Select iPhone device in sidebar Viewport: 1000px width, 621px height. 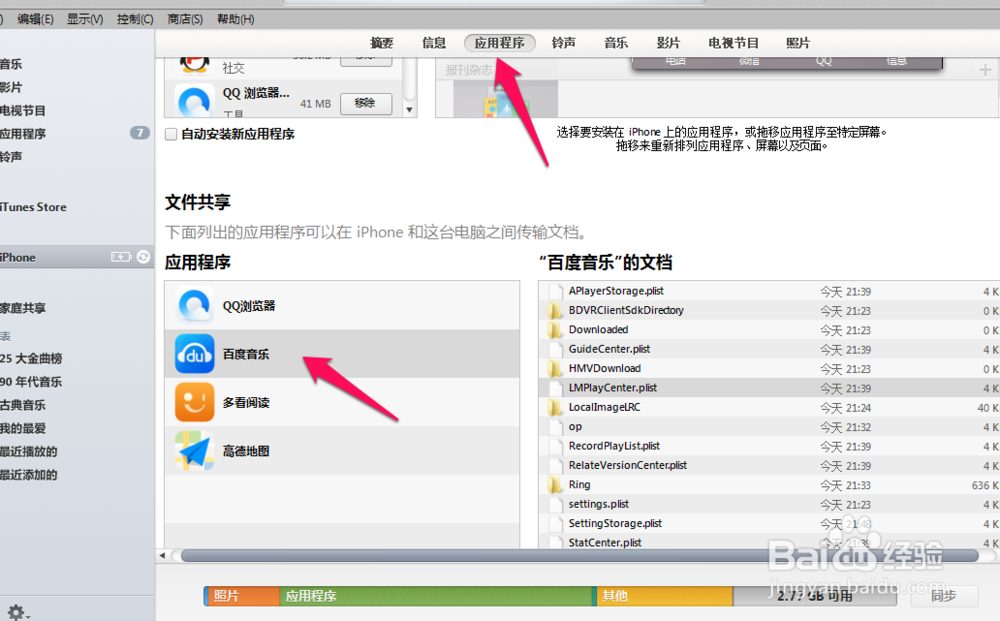click(x=77, y=257)
